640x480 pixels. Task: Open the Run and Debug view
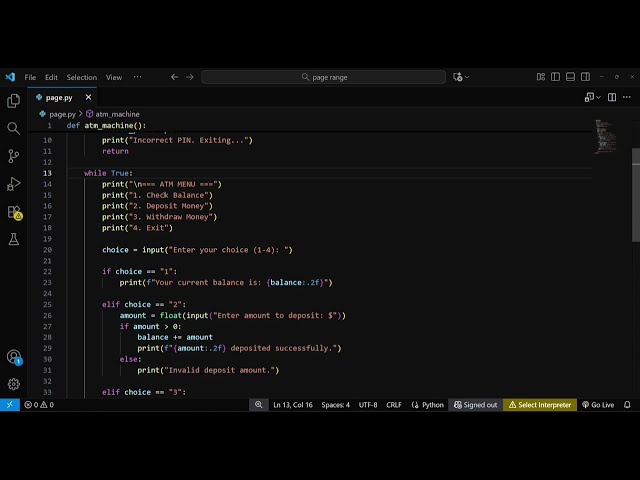point(13,184)
